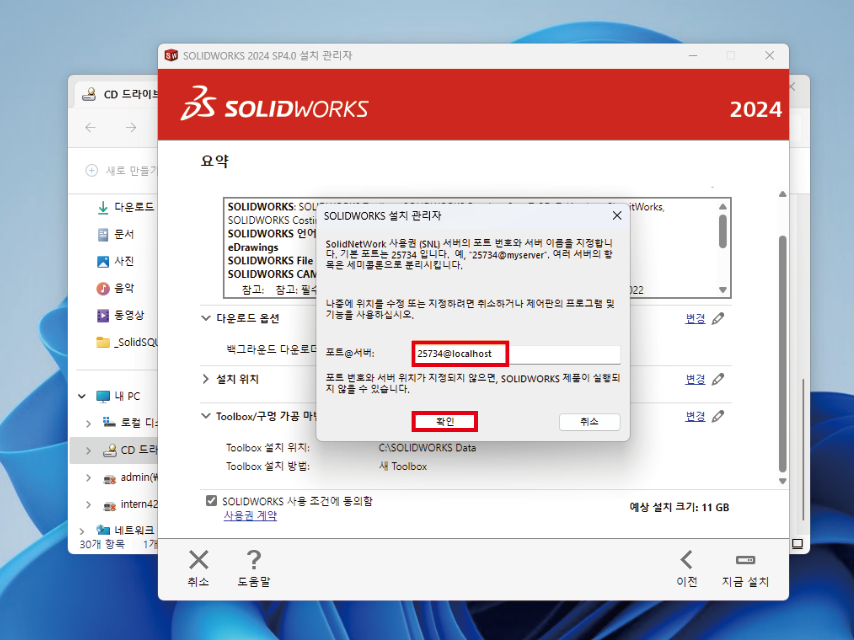Viewport: 854px width, 640px height.
Task: Toggle SOLIDWORKS 사용 조건에 동의함 checkbox
Action: point(211,501)
